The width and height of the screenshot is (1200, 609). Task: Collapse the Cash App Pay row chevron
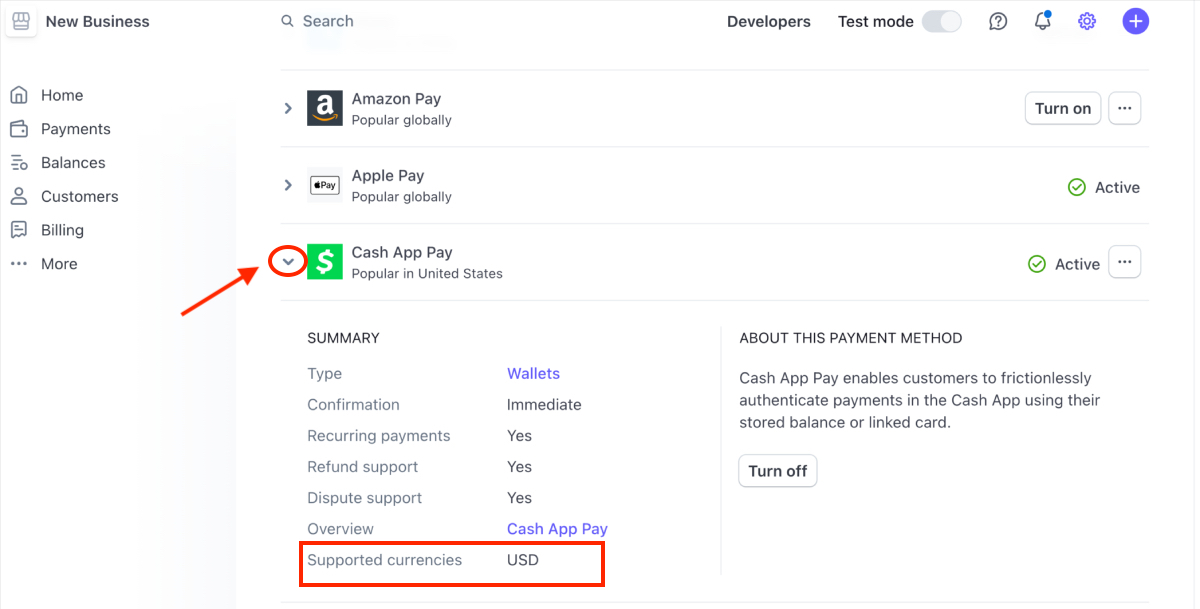pos(288,262)
